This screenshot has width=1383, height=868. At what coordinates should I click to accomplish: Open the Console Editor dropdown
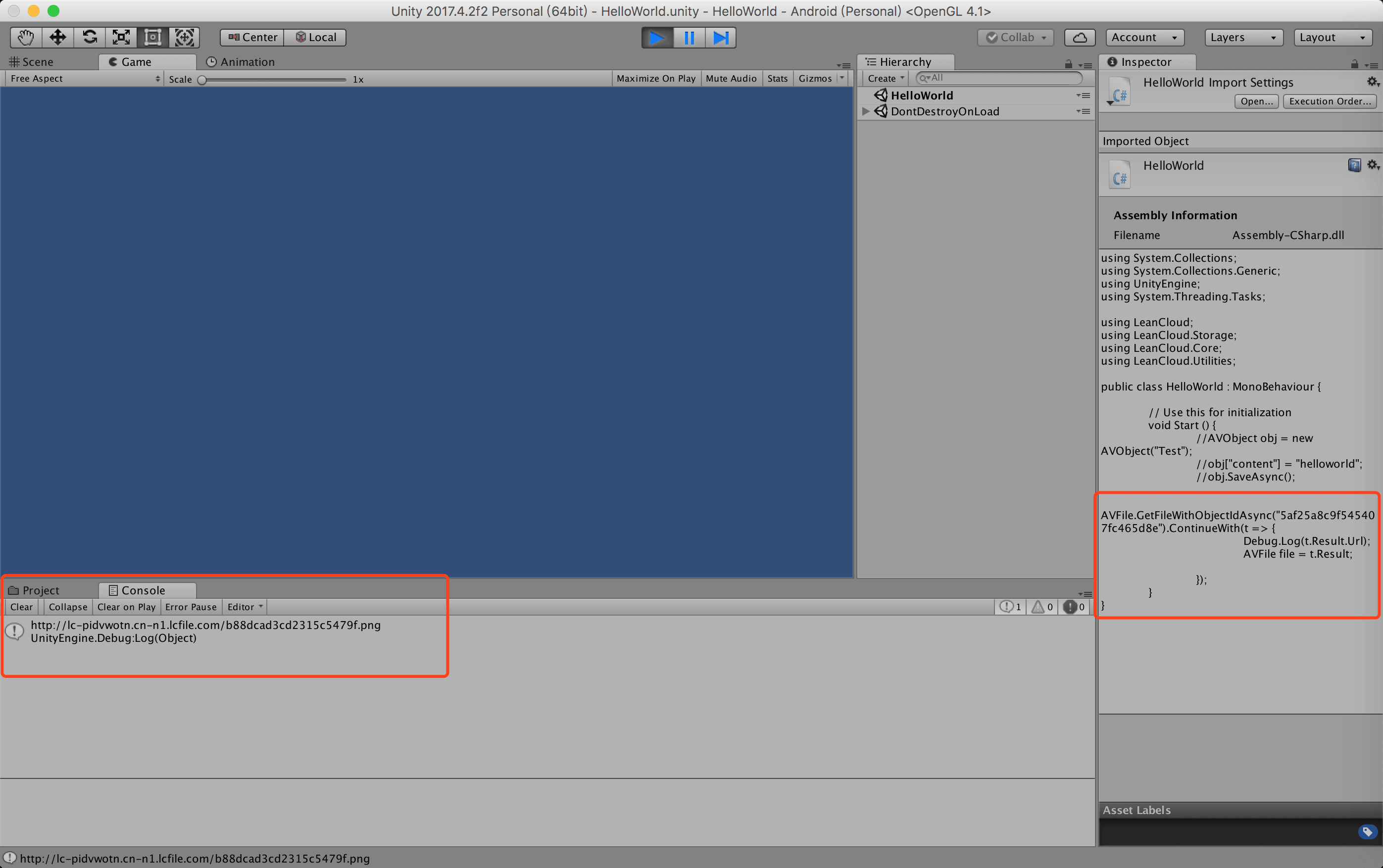[x=245, y=607]
